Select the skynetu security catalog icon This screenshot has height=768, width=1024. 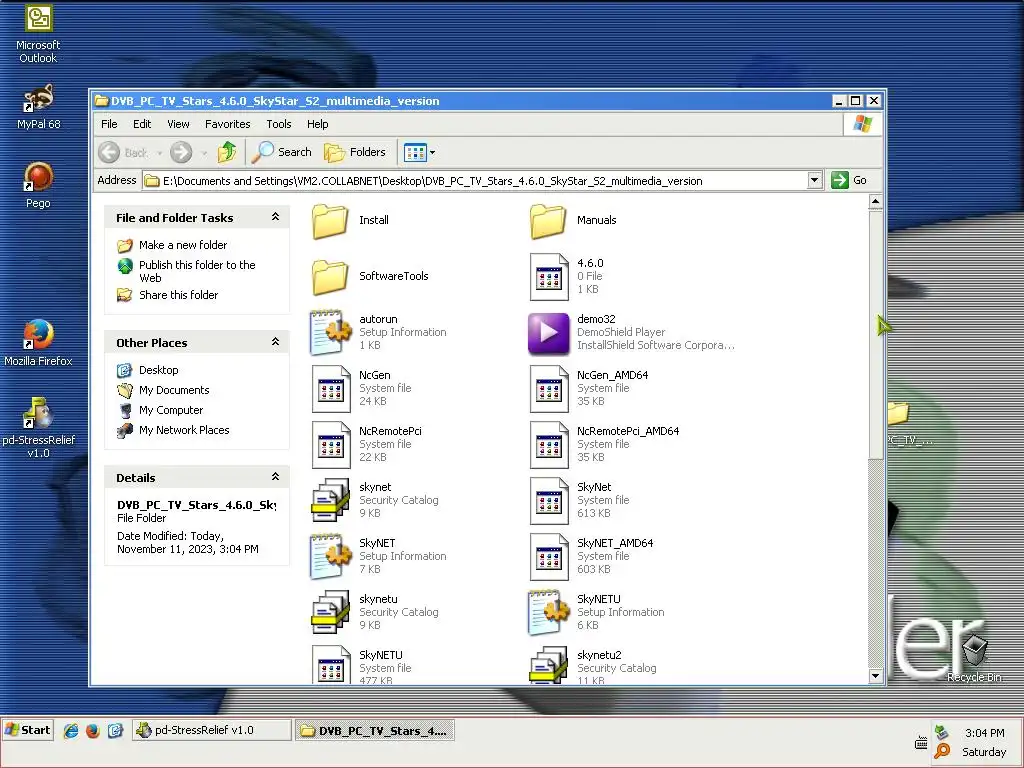point(330,613)
